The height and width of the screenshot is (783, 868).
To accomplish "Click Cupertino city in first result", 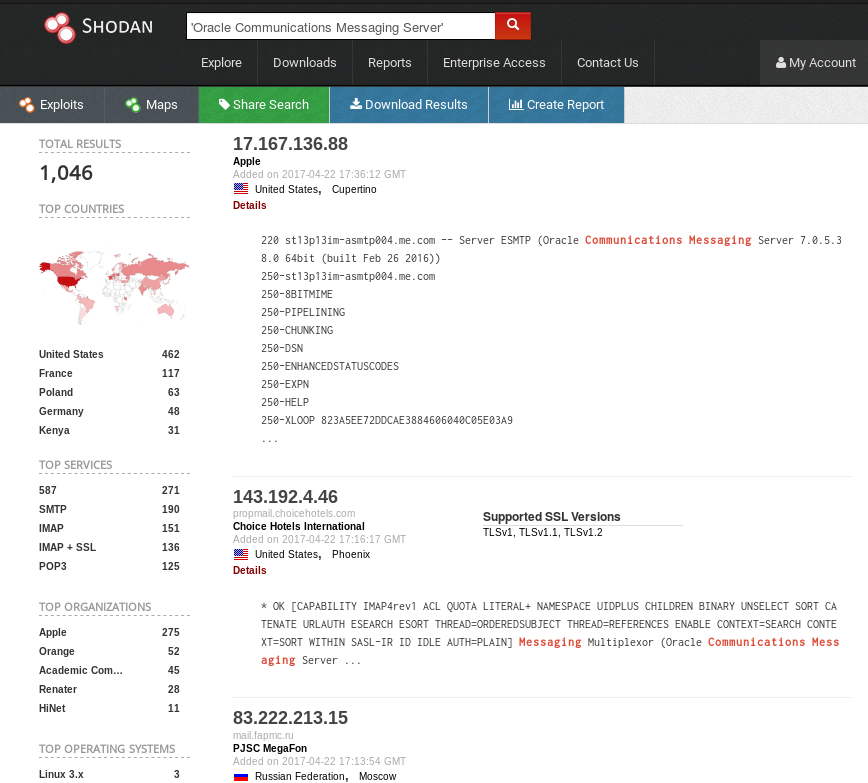I will click(354, 189).
